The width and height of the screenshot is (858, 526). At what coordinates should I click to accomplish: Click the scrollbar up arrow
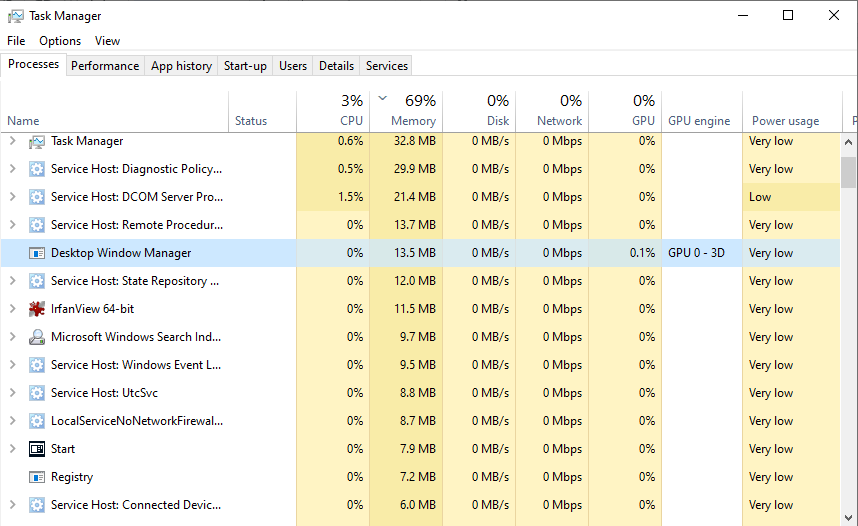pyautogui.click(x=848, y=142)
